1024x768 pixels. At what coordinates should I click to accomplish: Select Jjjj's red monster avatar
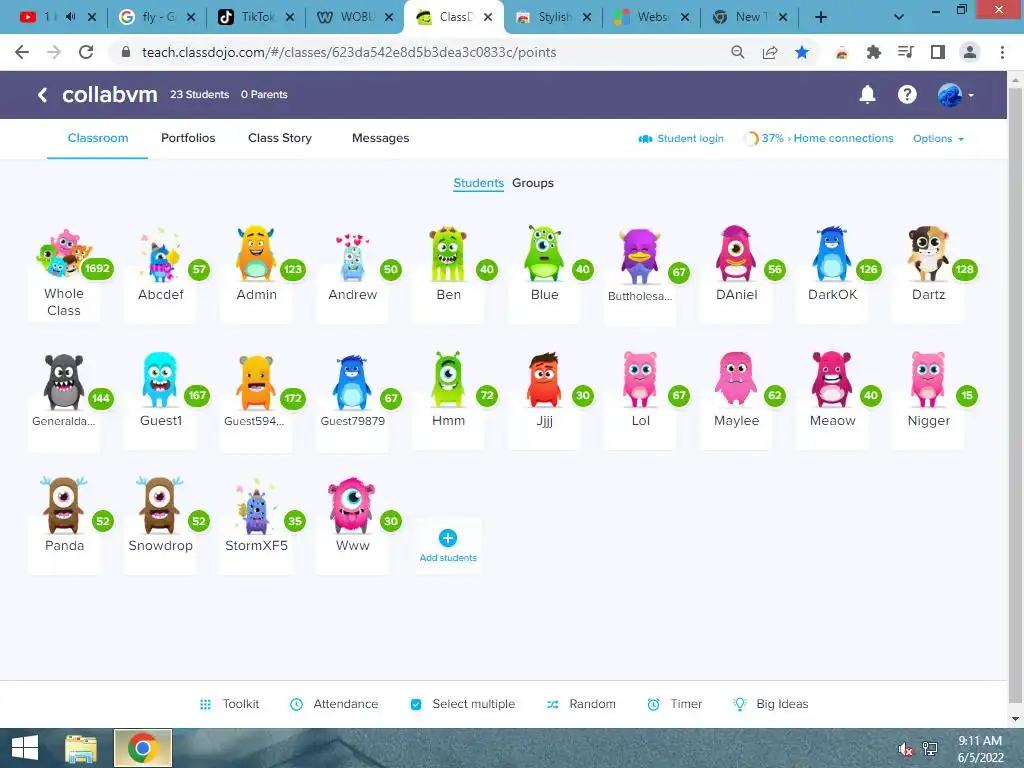[x=544, y=380]
